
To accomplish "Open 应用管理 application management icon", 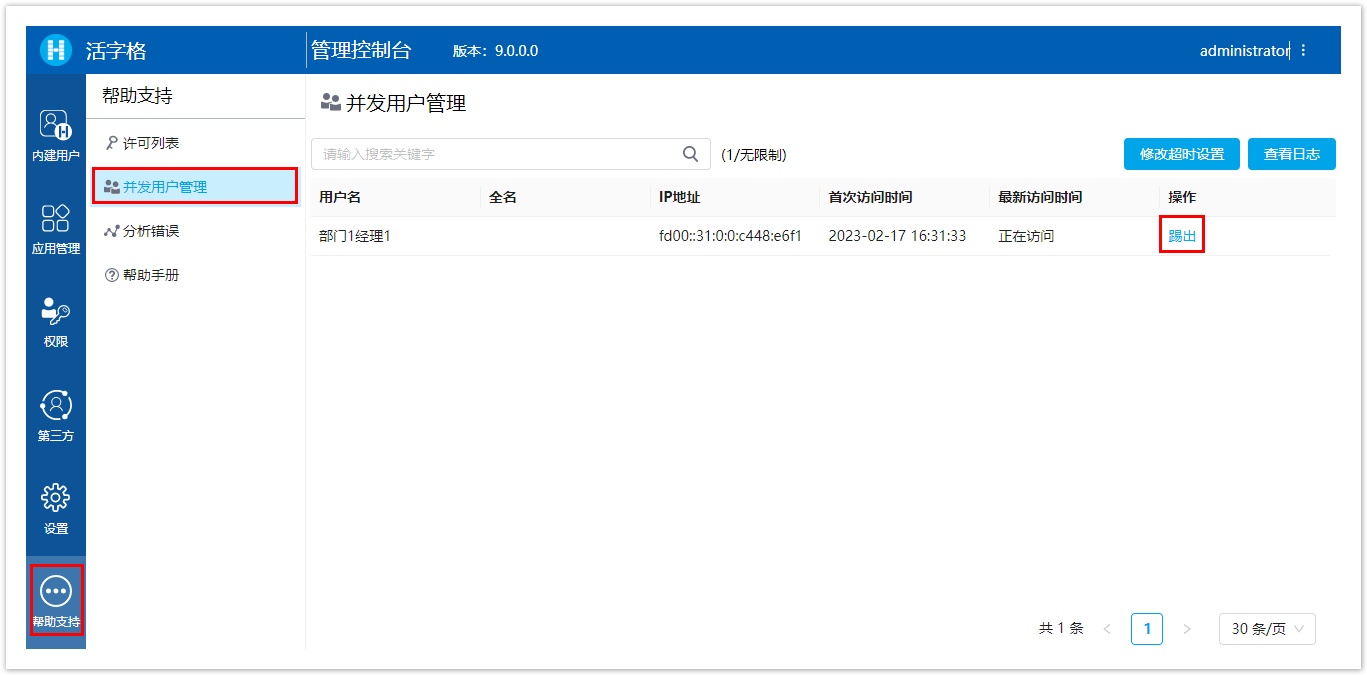I will 56,219.
